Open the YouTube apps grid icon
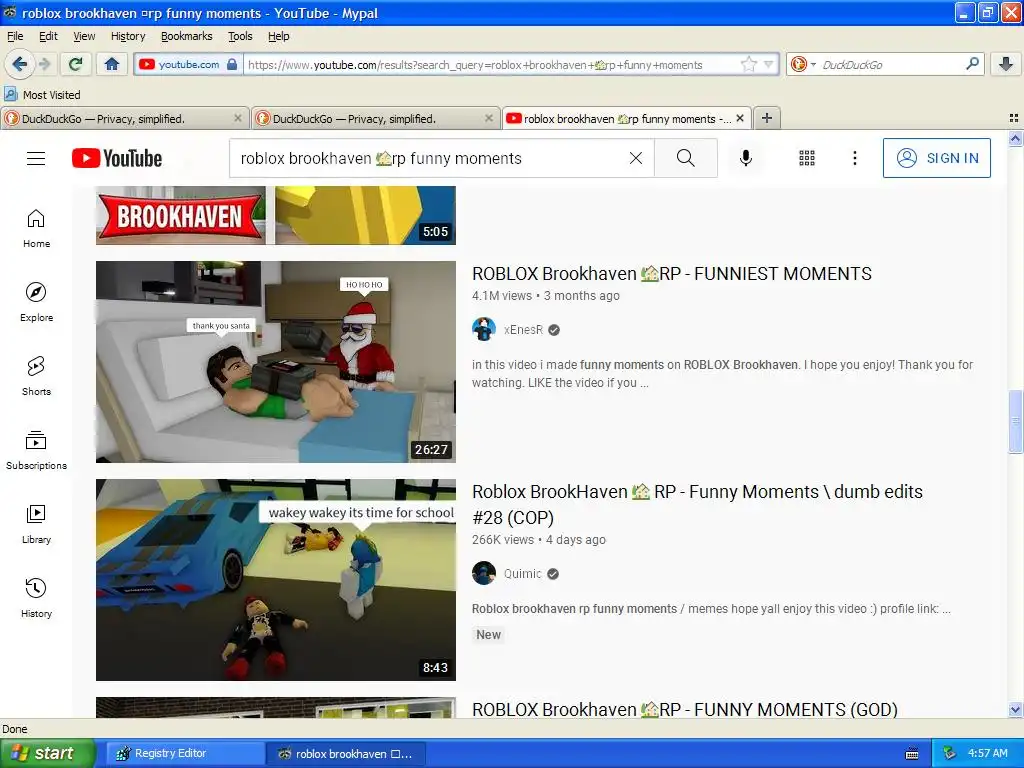 click(807, 158)
